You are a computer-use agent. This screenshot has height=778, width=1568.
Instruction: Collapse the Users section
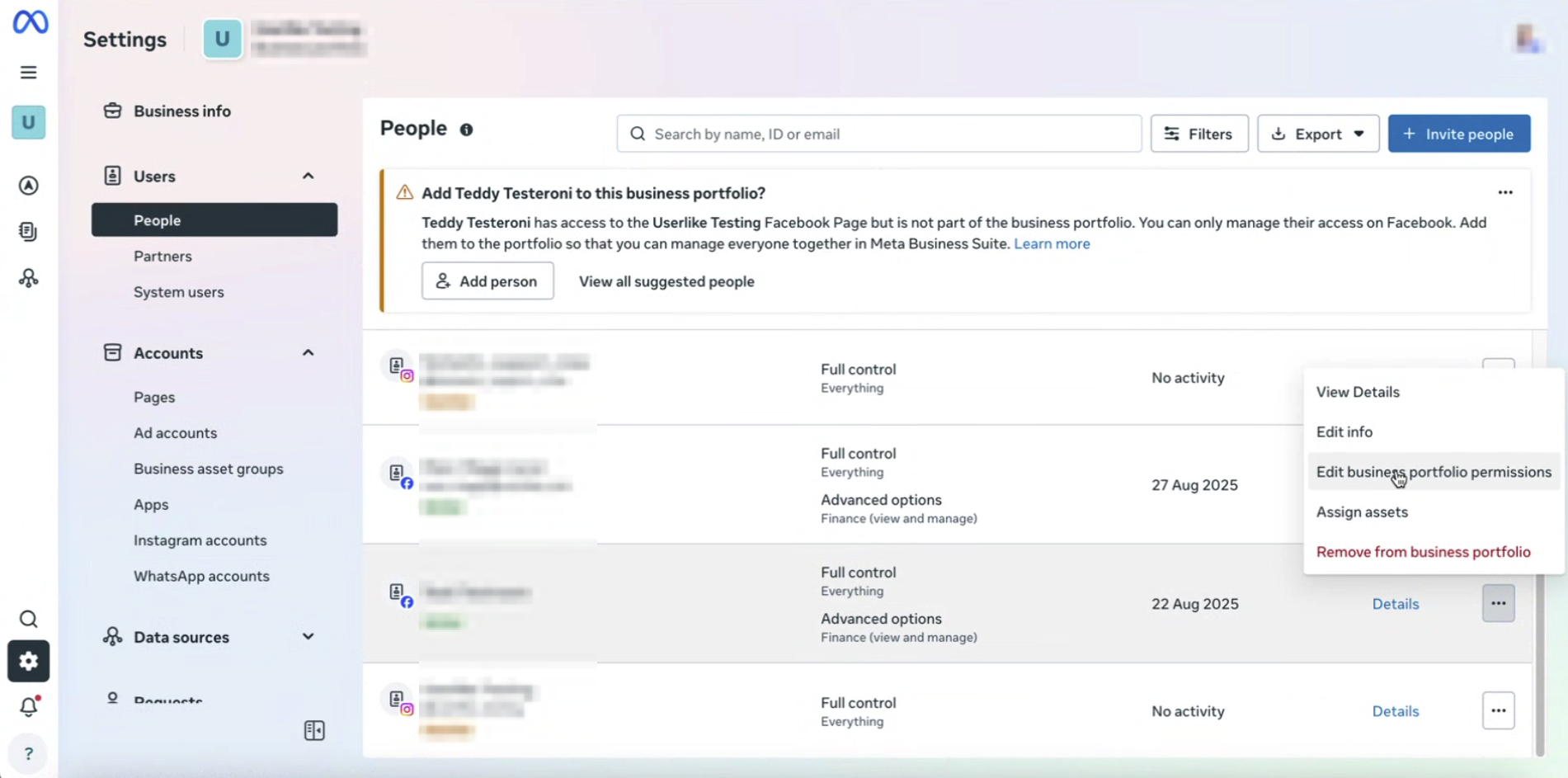tap(308, 176)
